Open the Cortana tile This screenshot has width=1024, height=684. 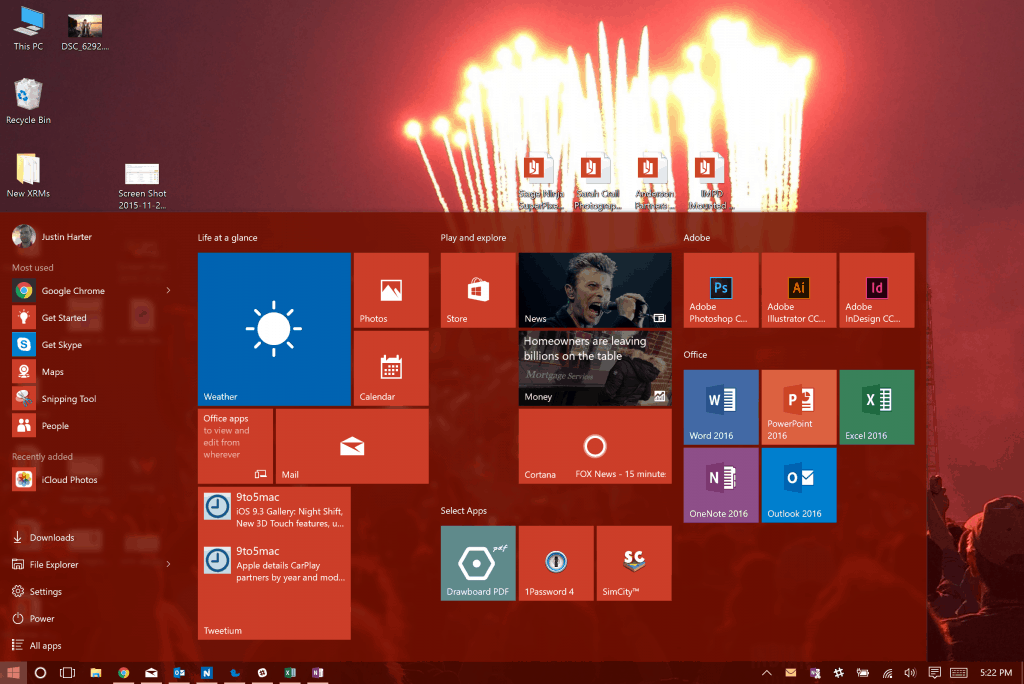(x=595, y=446)
